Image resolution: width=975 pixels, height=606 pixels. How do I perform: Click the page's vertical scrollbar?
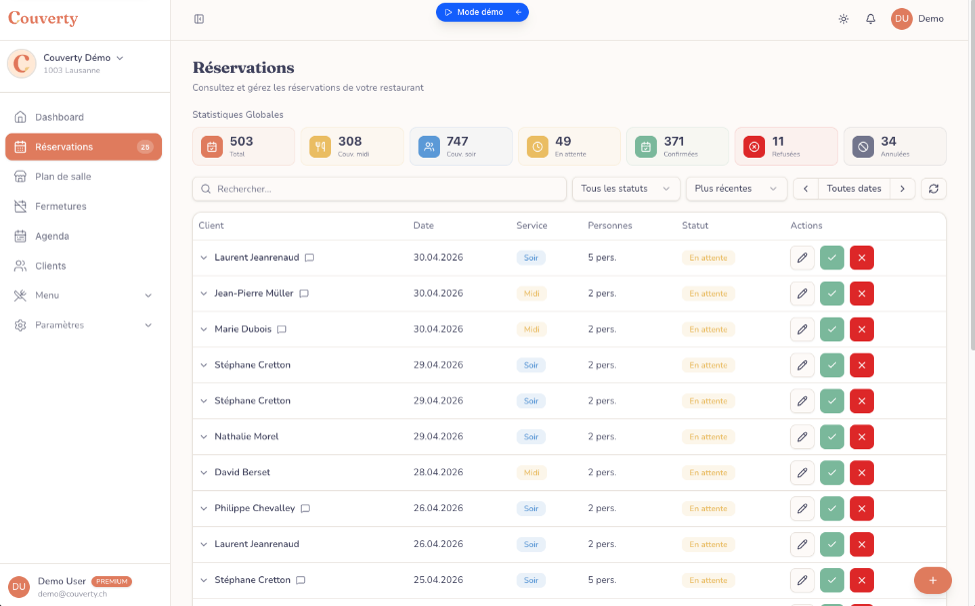point(972,174)
